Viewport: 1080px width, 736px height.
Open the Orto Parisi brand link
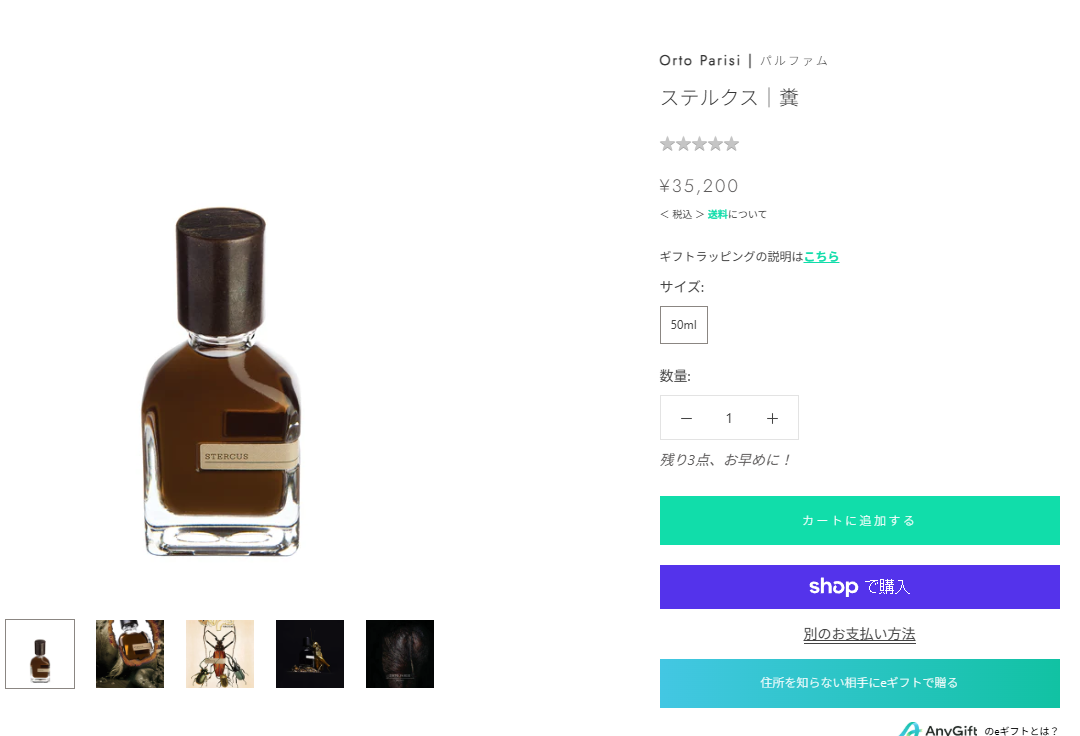[700, 60]
